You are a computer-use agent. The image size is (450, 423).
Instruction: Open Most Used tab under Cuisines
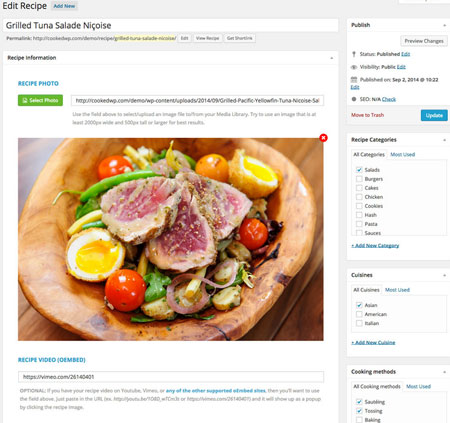[x=397, y=290]
